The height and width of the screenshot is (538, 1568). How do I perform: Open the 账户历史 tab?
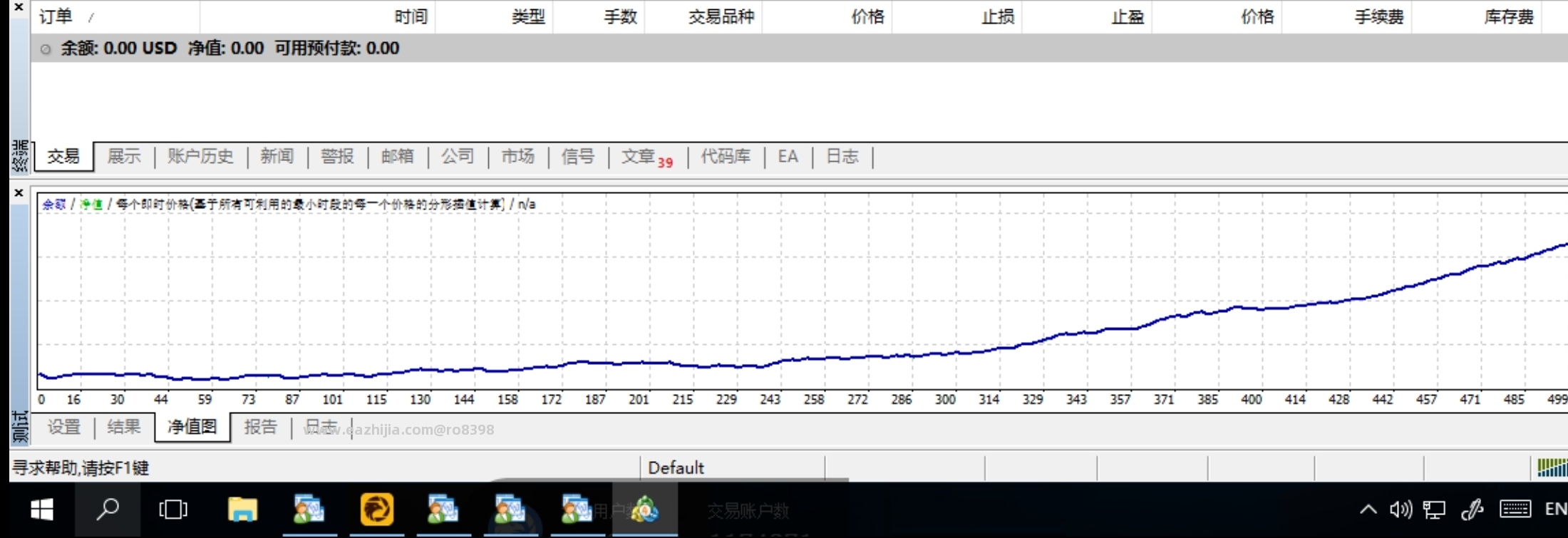pyautogui.click(x=200, y=156)
